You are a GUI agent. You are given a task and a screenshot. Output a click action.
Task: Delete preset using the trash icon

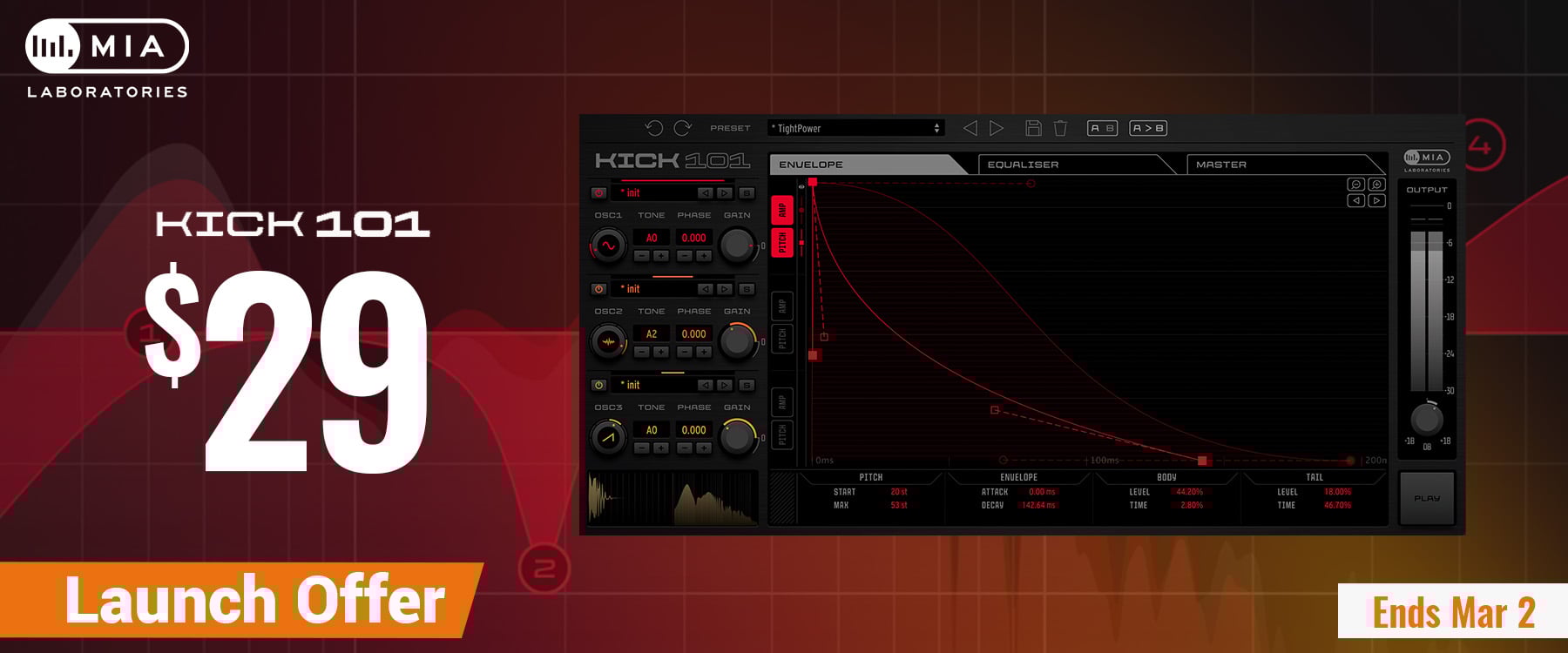point(1060,128)
